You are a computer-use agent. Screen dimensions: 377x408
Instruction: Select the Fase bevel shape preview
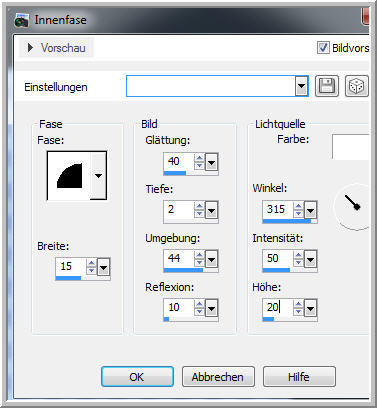click(69, 176)
